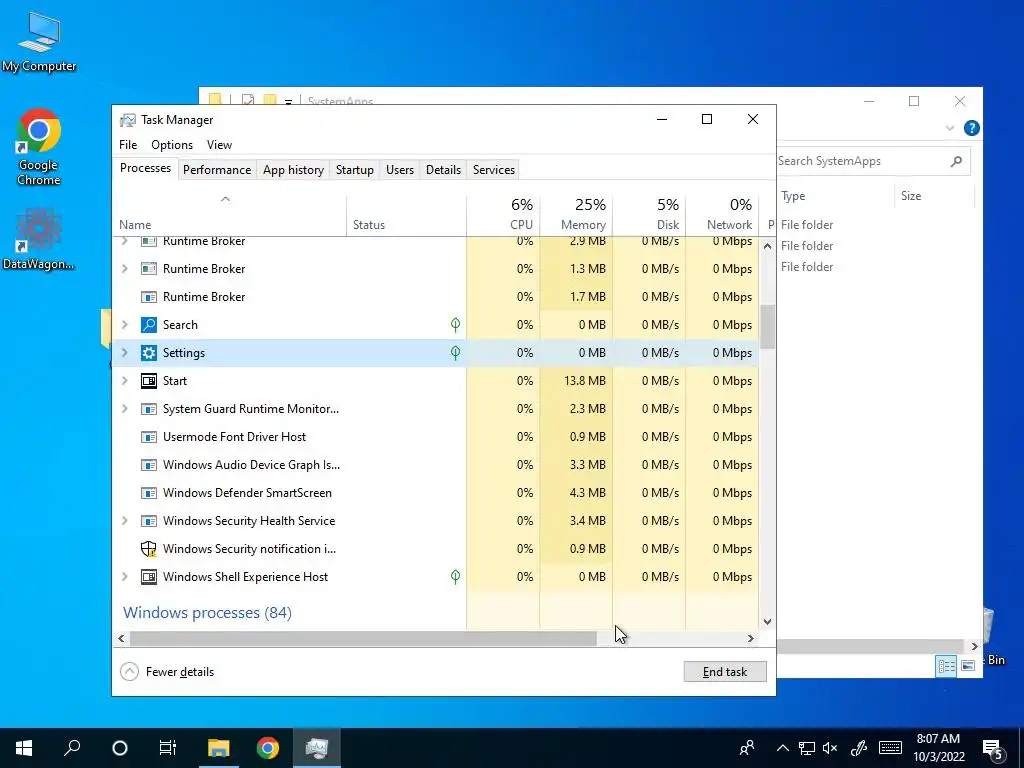Click the vertical scrollbar thumb in Task Manager
This screenshot has height=768, width=1024.
(768, 327)
